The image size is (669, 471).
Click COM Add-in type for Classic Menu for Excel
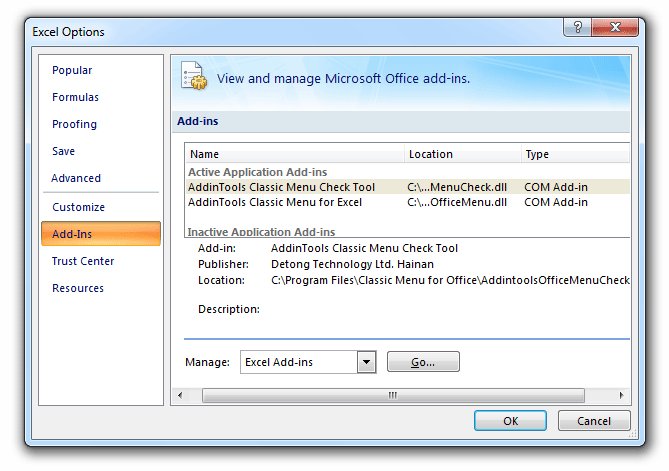pyautogui.click(x=556, y=202)
